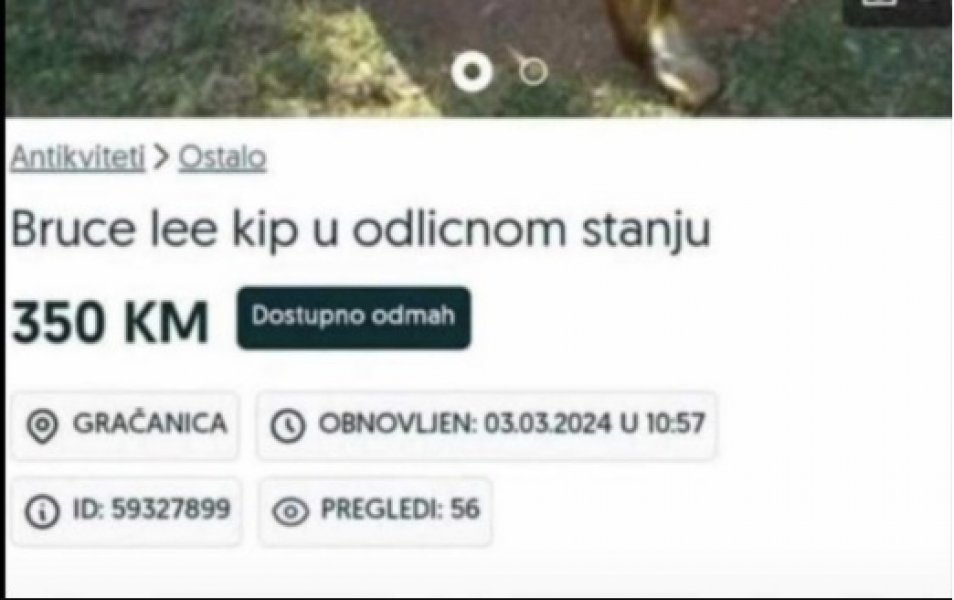Click the clock icon beside Obnovljen
Screen dimensions: 954x600
click(287, 425)
